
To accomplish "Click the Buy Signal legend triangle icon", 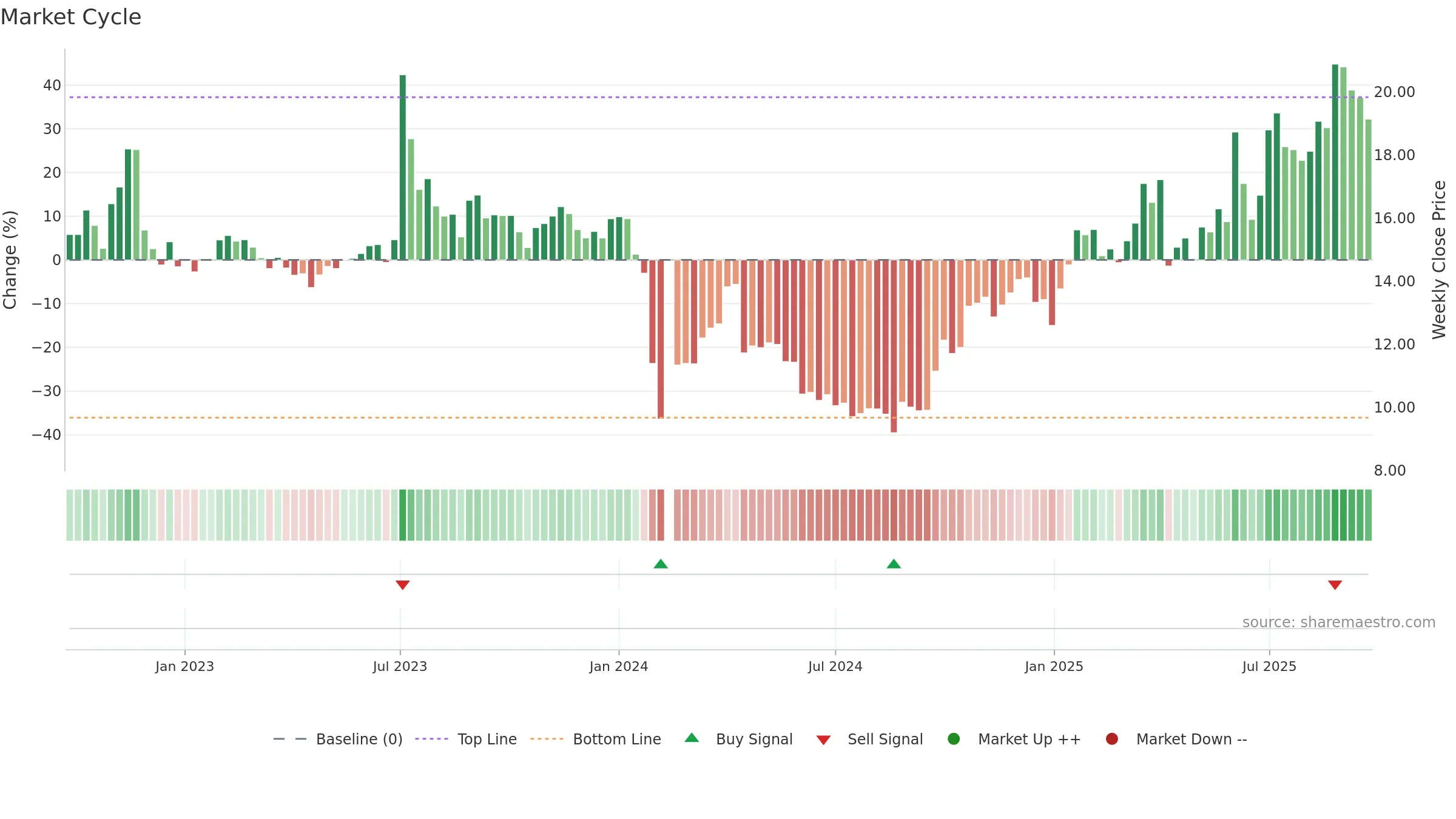I will 692,738.
